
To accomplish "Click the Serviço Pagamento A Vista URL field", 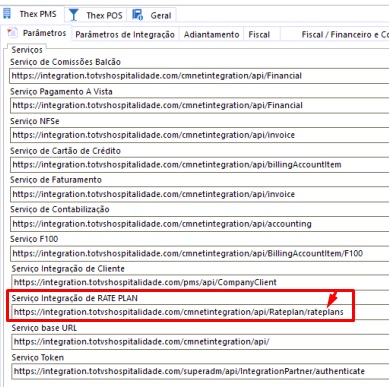I will tap(199, 106).
